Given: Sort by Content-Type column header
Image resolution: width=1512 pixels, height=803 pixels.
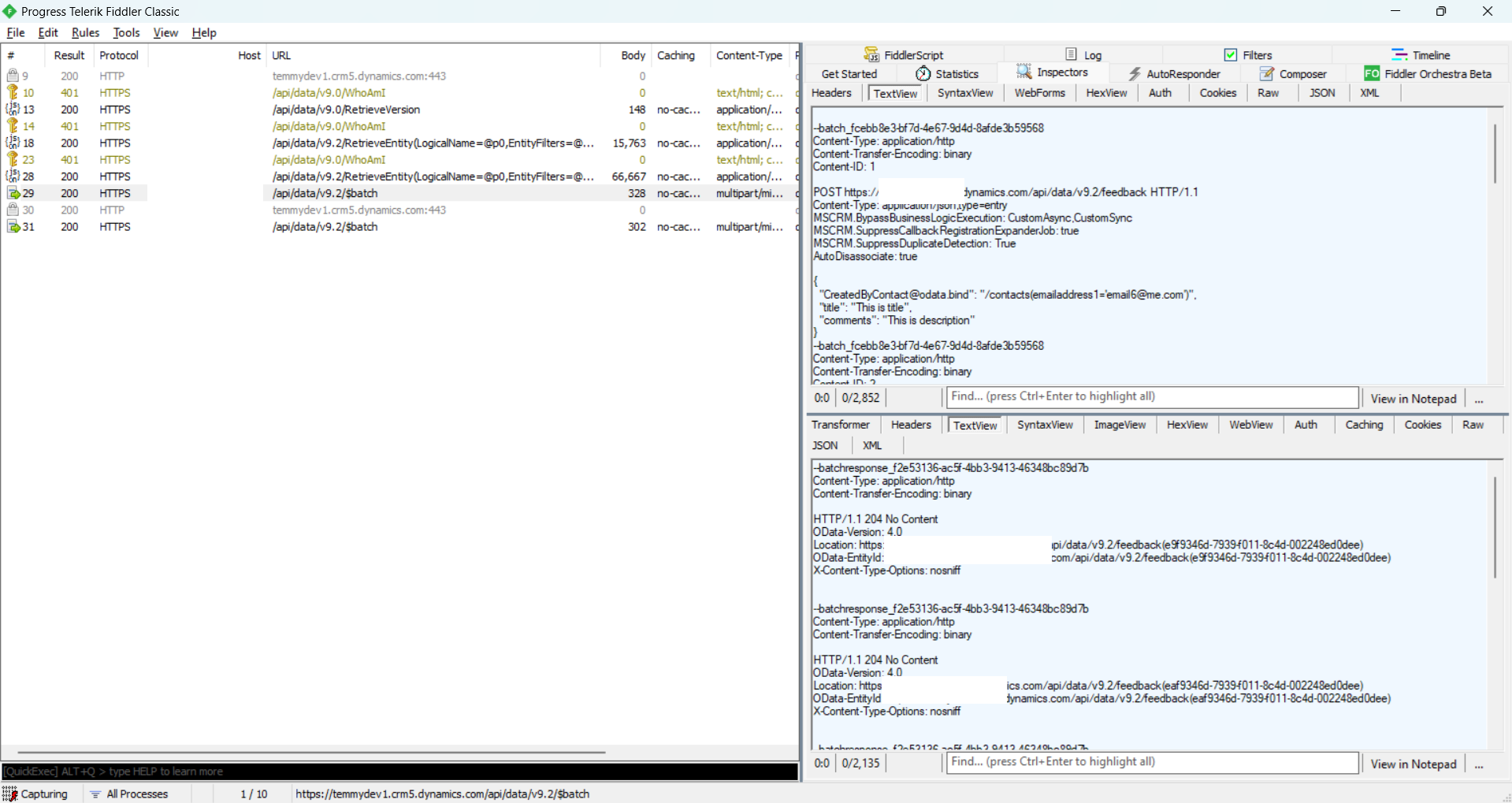Looking at the screenshot, I should click(749, 55).
